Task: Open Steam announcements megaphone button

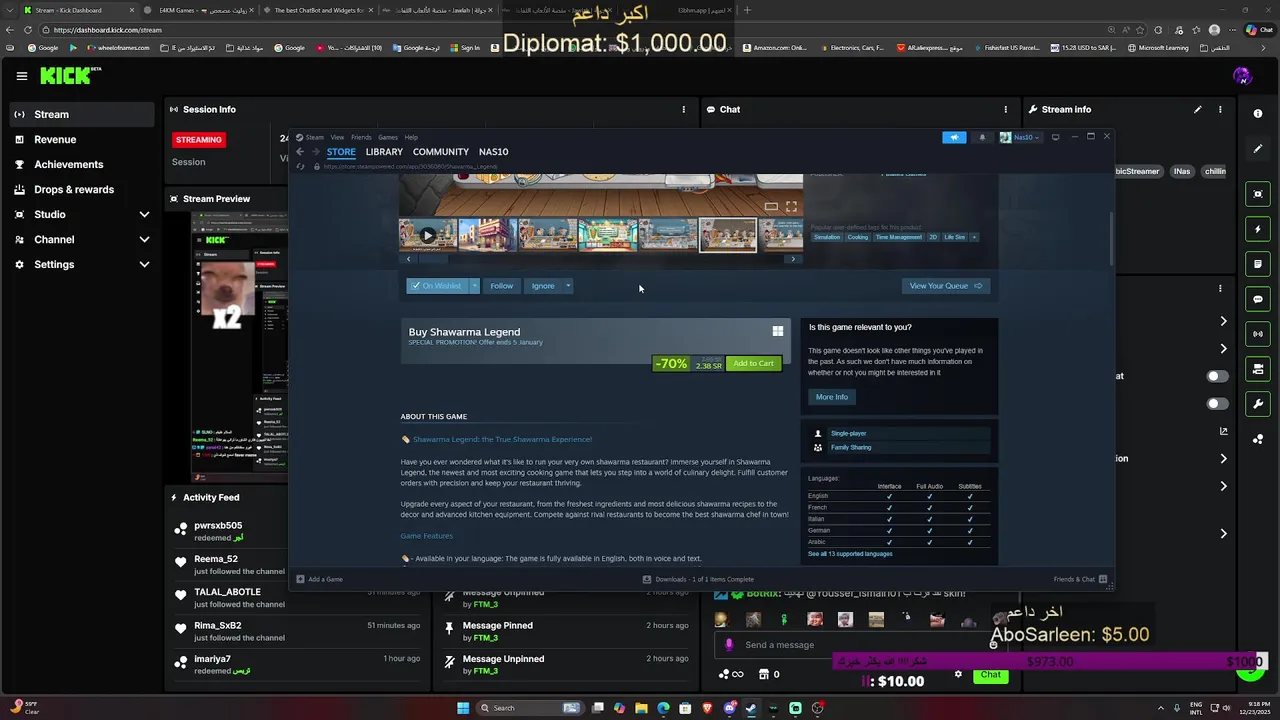Action: (954, 137)
